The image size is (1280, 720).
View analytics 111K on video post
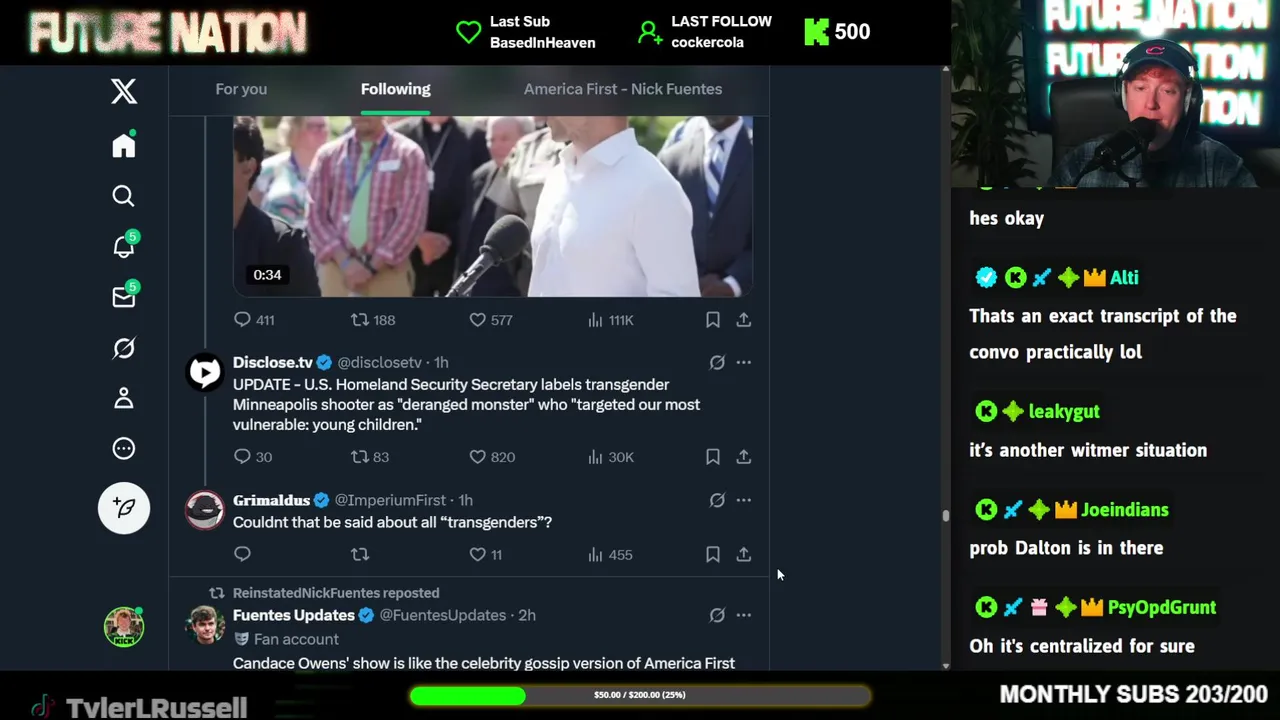tap(610, 320)
